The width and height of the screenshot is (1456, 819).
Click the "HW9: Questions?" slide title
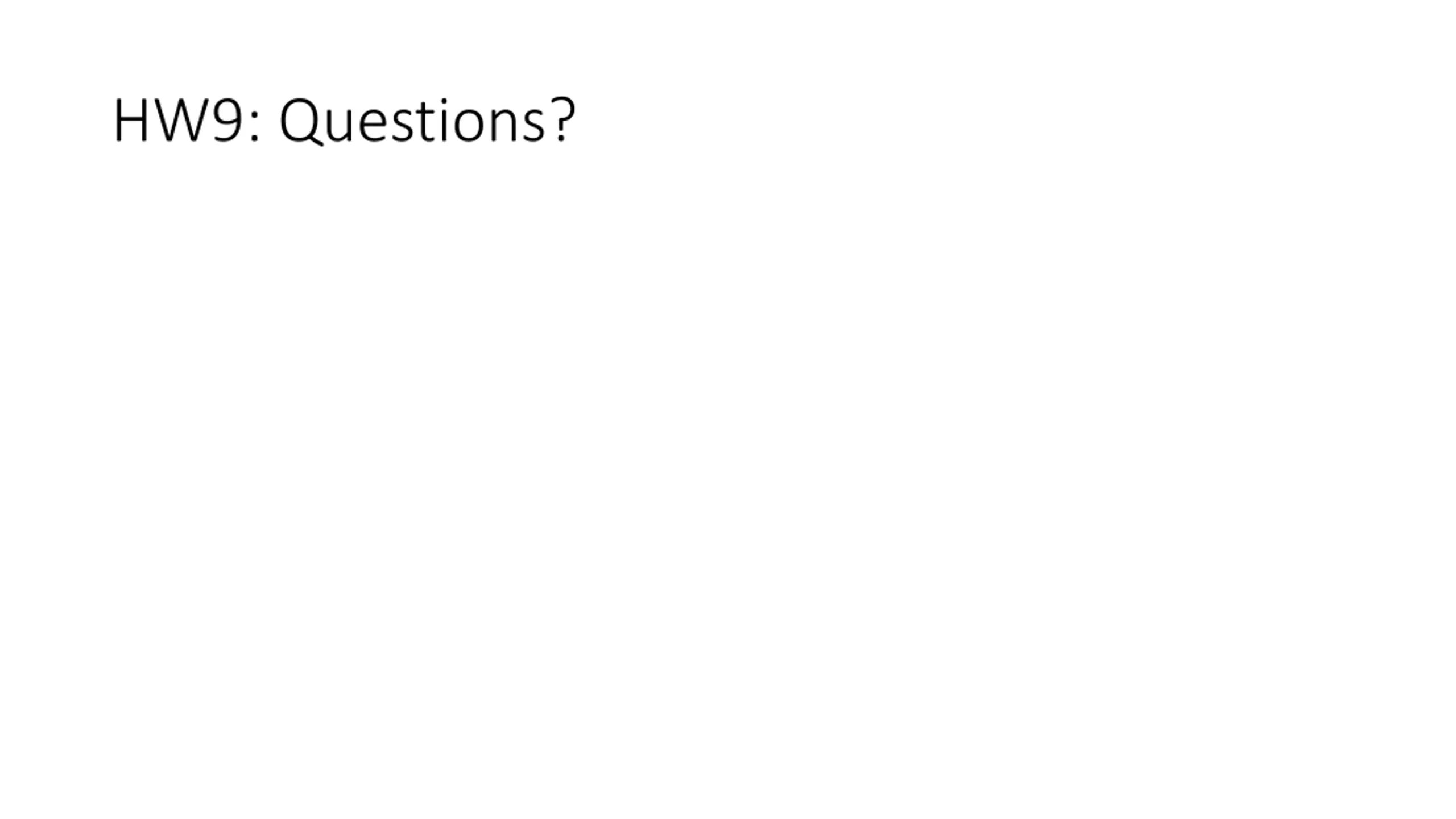point(345,121)
